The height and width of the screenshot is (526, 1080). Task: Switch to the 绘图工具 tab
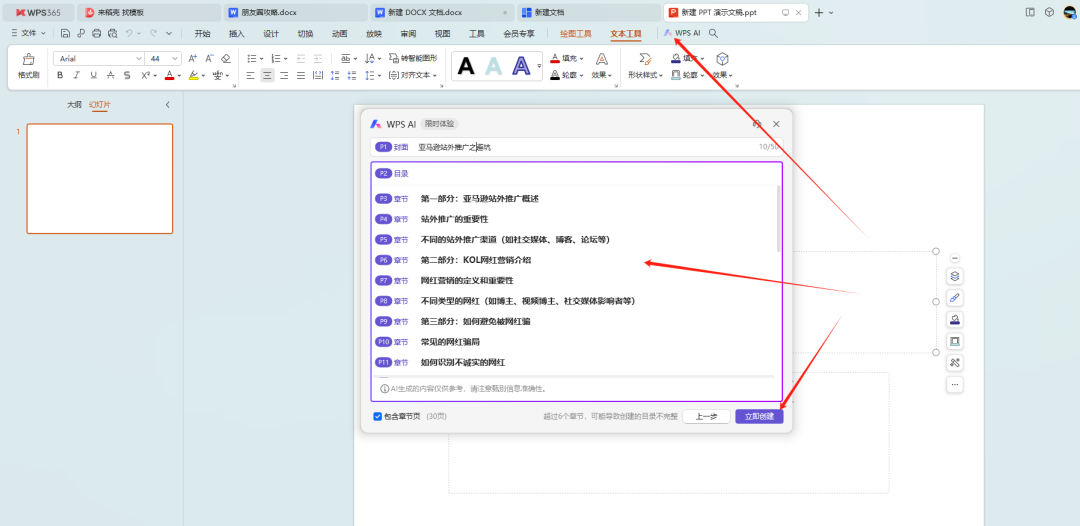point(575,33)
